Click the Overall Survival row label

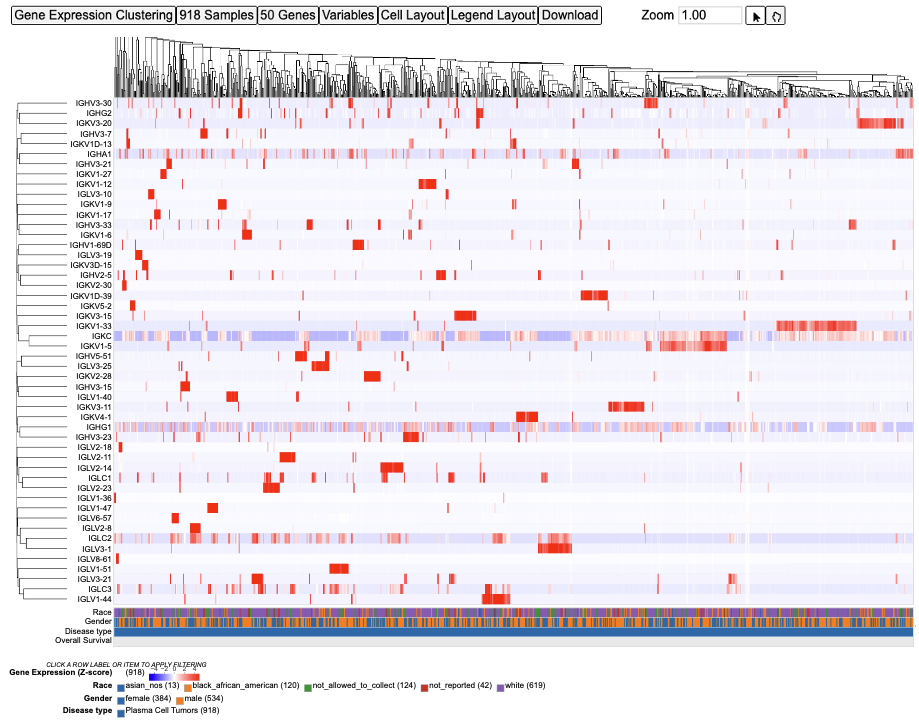tap(83, 641)
